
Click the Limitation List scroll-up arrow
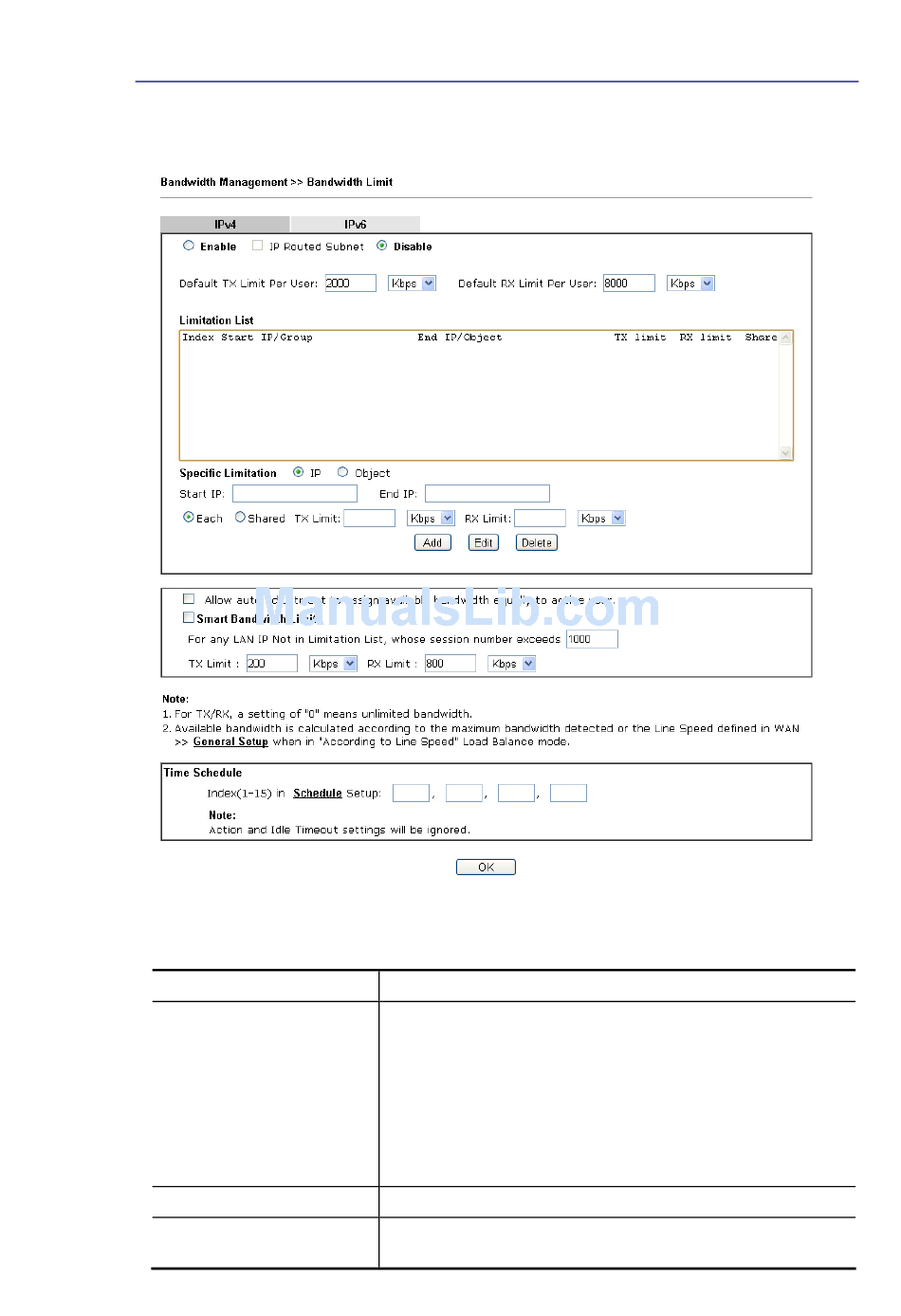785,338
